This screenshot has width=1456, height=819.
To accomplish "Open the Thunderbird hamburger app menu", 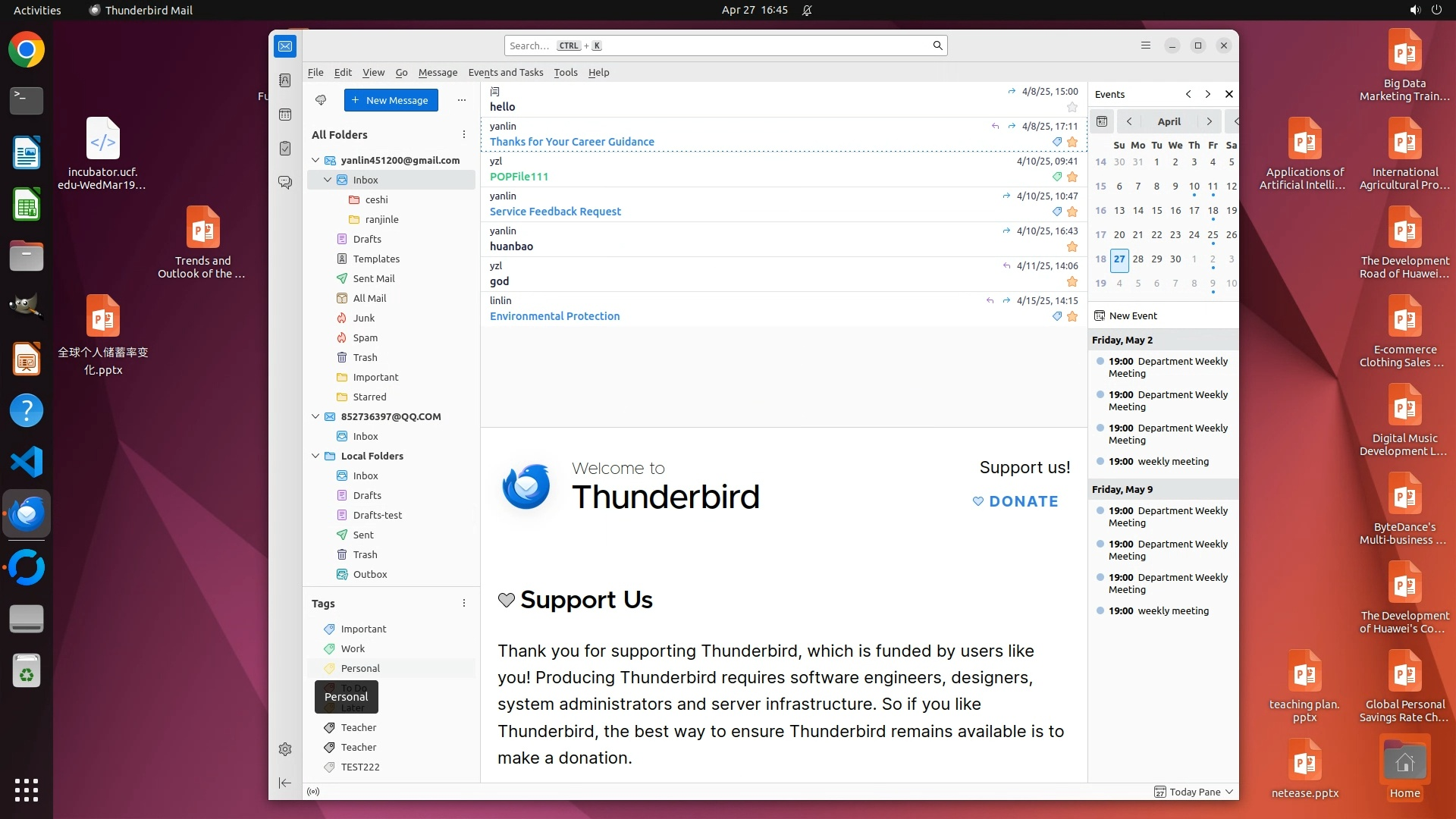I will tap(1146, 45).
